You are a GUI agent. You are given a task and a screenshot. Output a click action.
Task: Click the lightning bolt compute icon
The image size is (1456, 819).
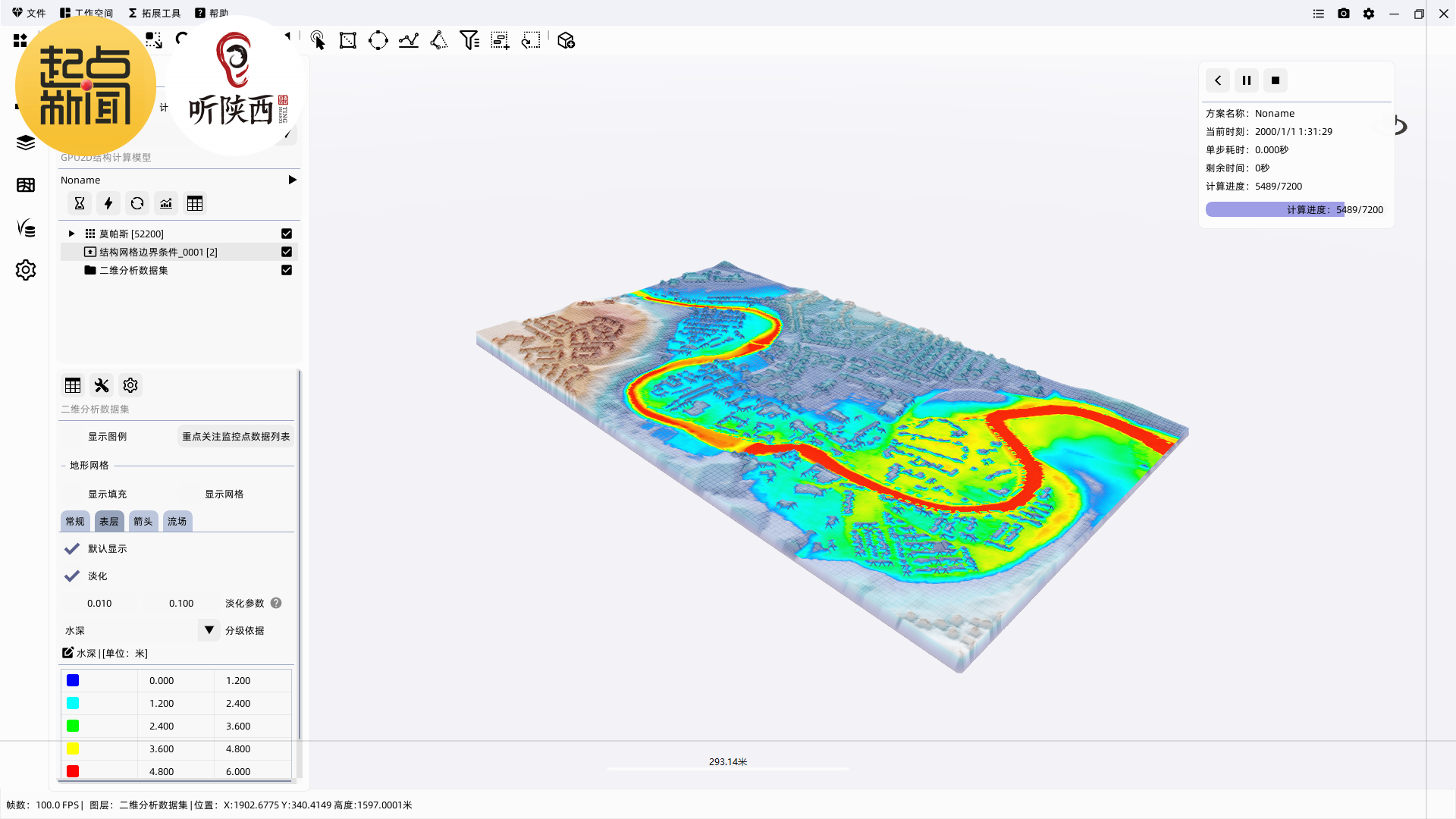click(x=108, y=203)
